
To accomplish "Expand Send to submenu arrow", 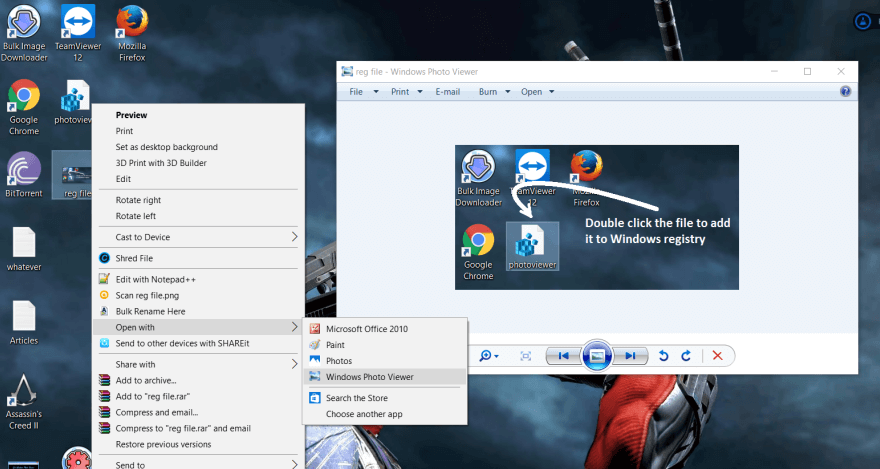I will click(294, 464).
